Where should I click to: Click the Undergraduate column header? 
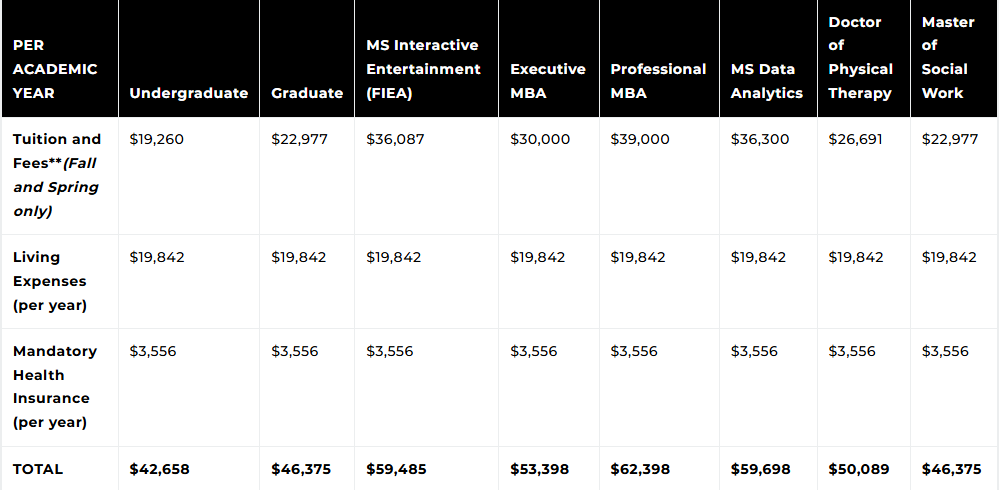coord(189,93)
